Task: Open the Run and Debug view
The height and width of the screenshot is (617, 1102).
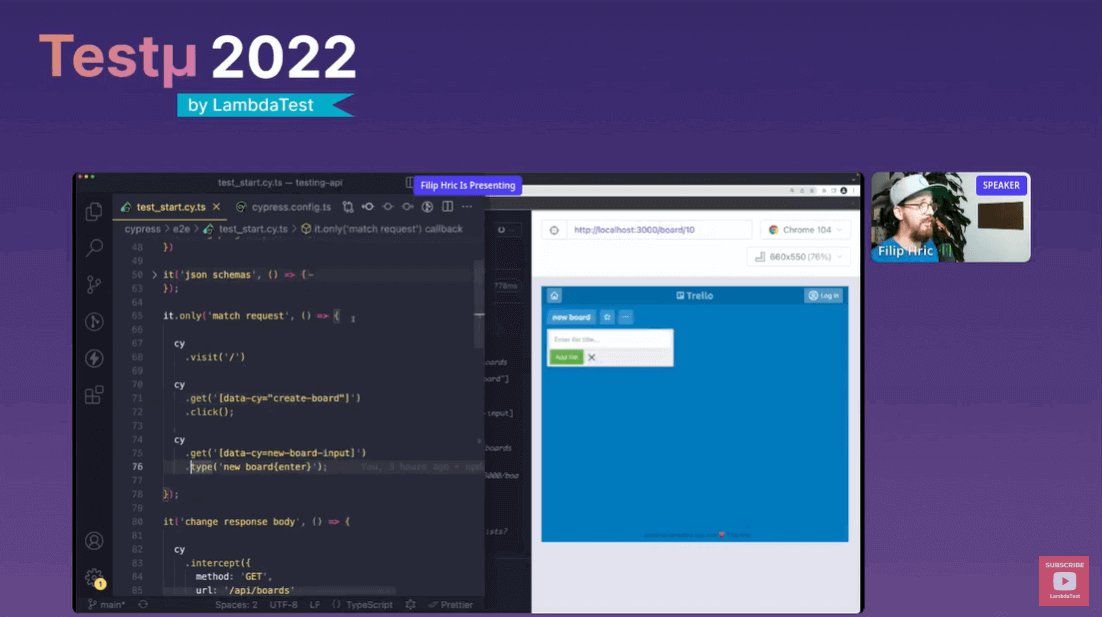Action: pyautogui.click(x=94, y=322)
